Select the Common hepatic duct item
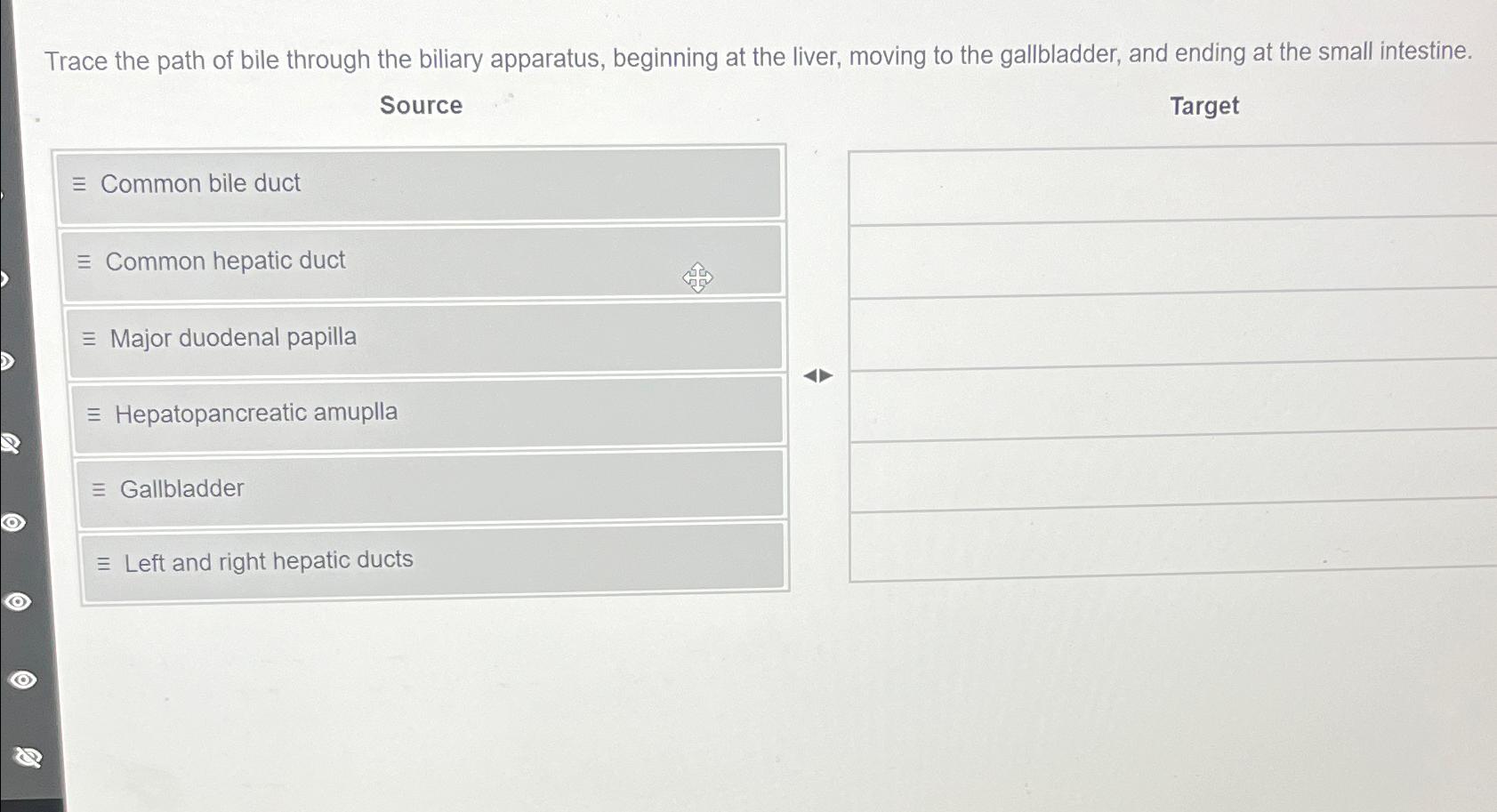 coord(423,261)
